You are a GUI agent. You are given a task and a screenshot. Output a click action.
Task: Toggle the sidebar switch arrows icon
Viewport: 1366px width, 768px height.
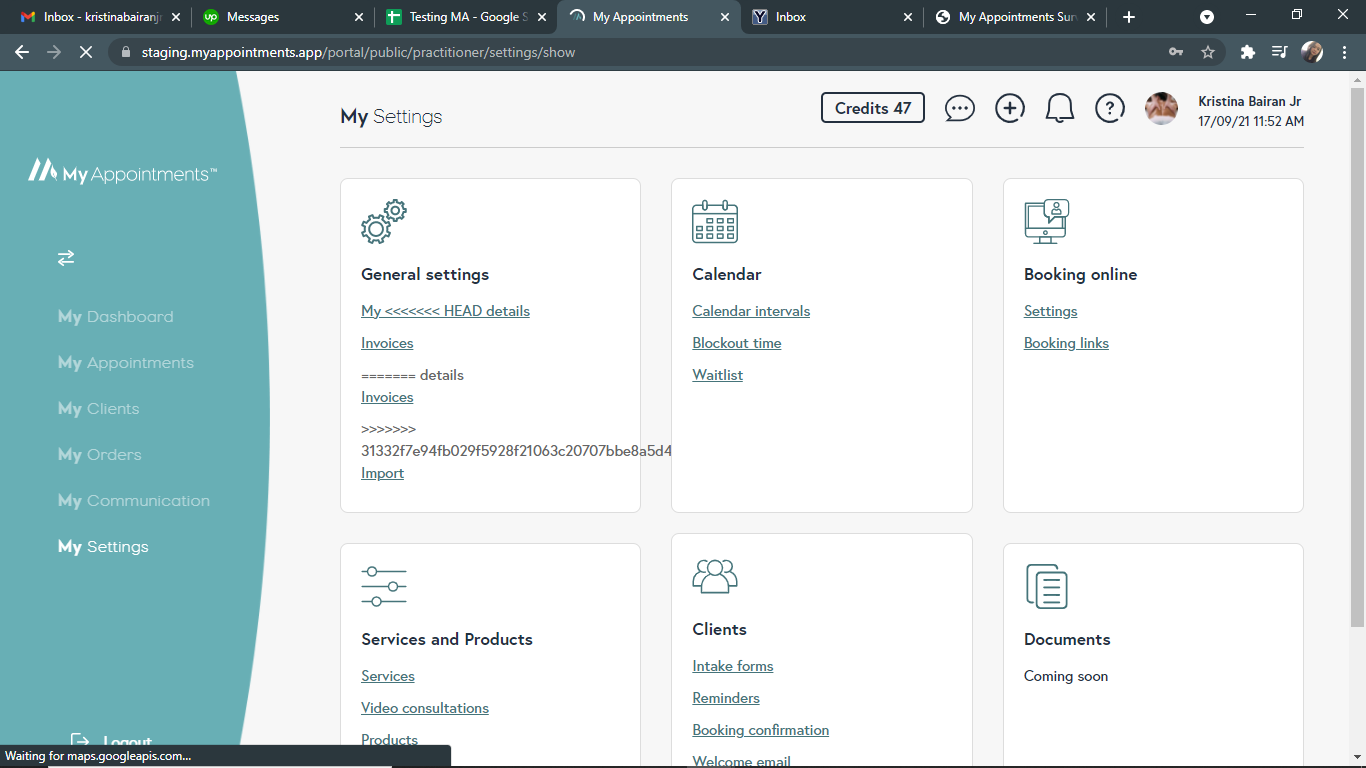pos(66,258)
